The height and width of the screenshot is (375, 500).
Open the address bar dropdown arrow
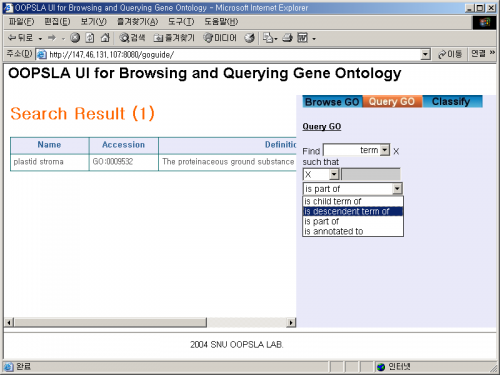(x=425, y=54)
